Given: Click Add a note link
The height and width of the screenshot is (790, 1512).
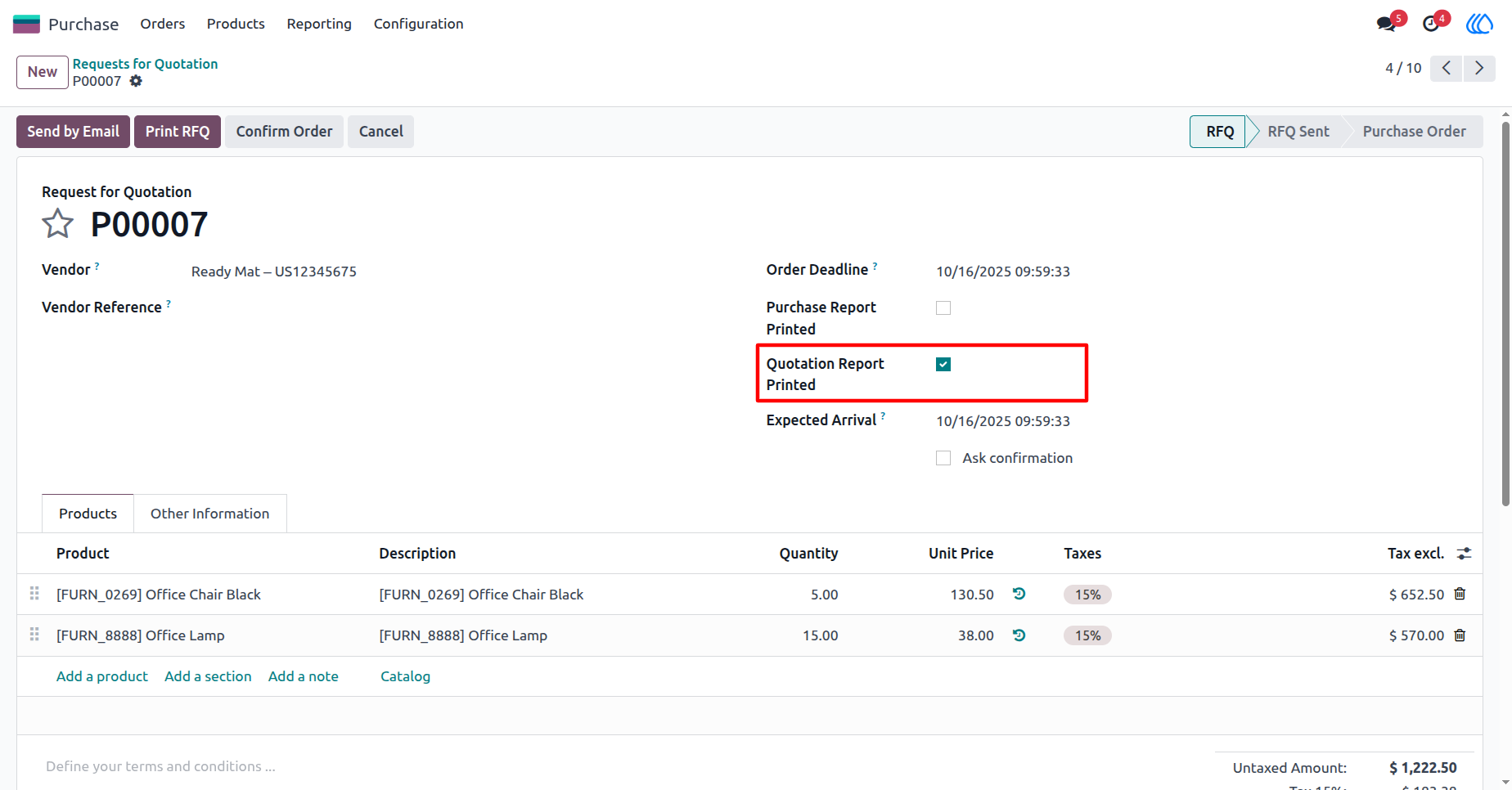Looking at the screenshot, I should (304, 676).
